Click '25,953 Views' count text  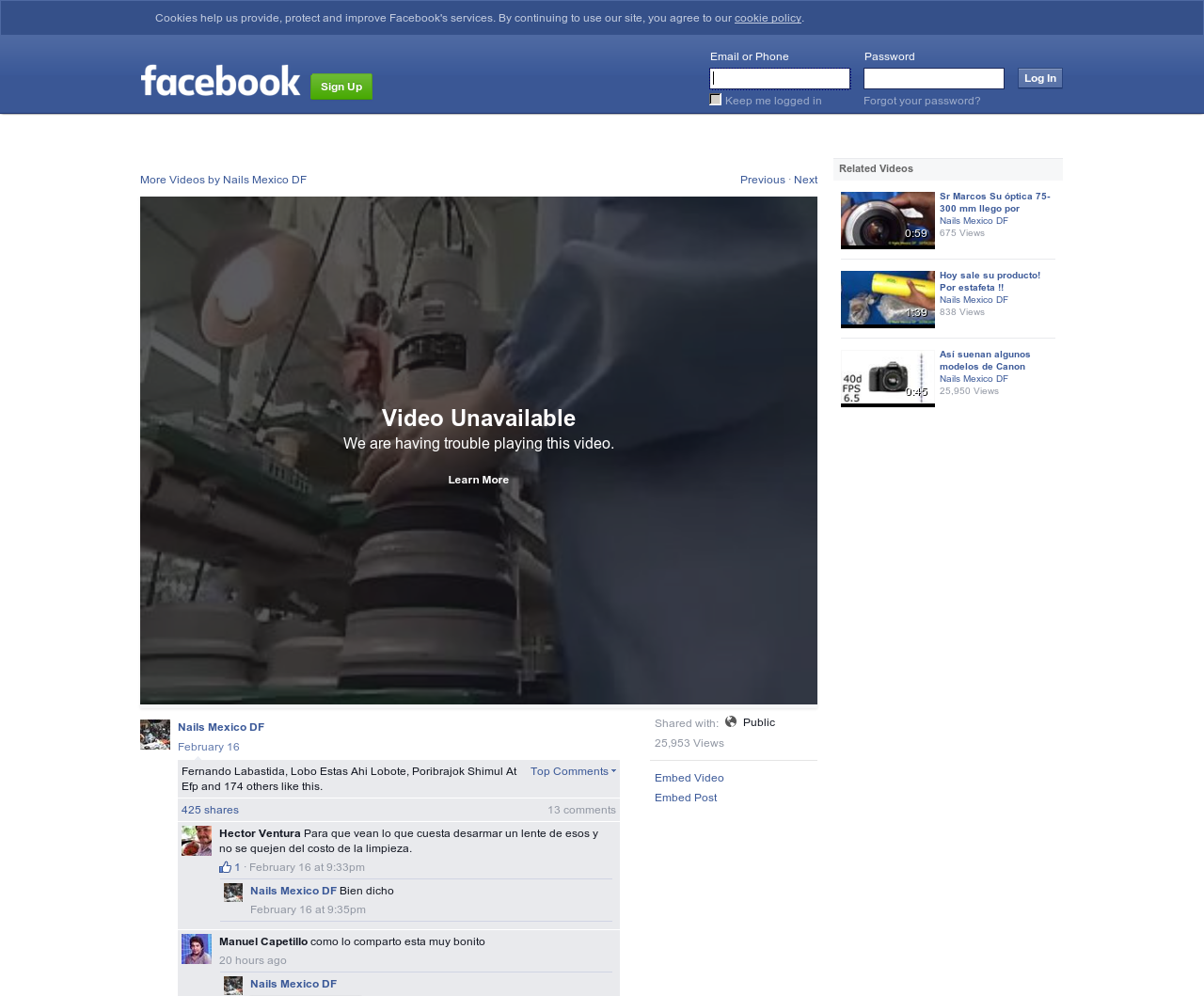tap(689, 743)
